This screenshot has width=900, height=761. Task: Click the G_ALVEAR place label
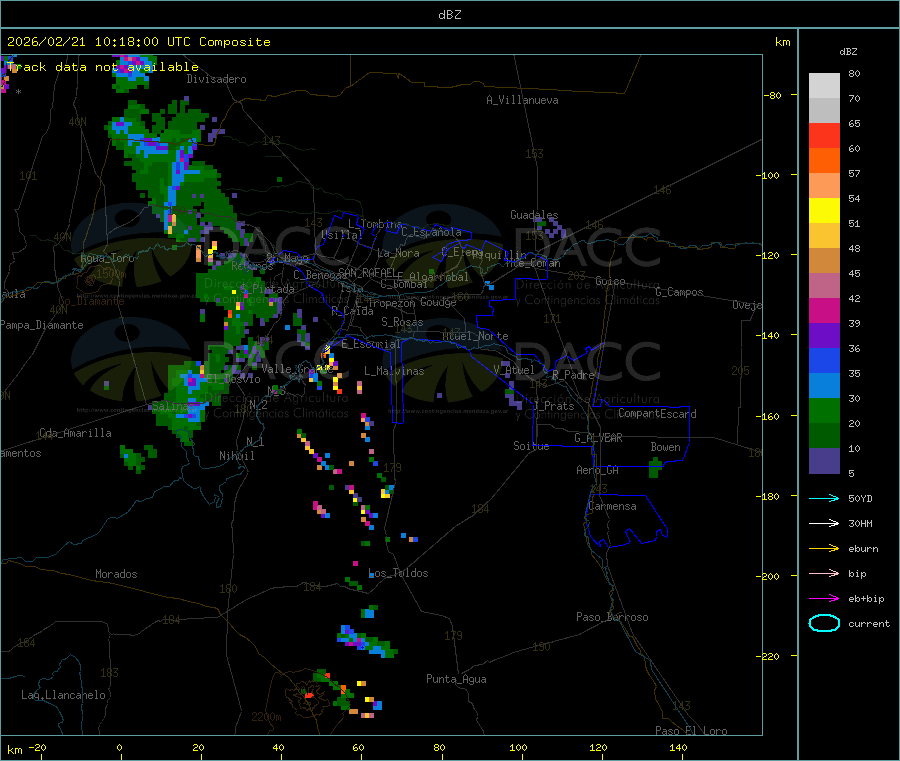click(598, 438)
